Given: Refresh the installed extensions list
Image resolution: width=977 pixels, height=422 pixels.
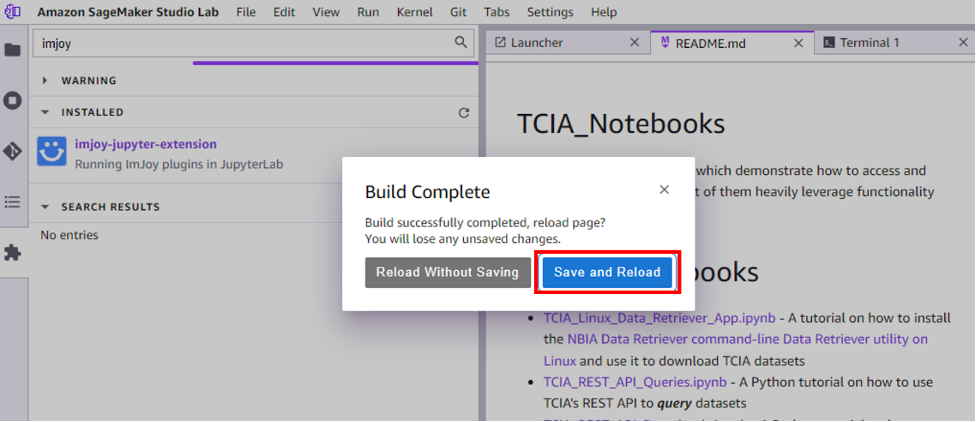Looking at the screenshot, I should pos(464,113).
